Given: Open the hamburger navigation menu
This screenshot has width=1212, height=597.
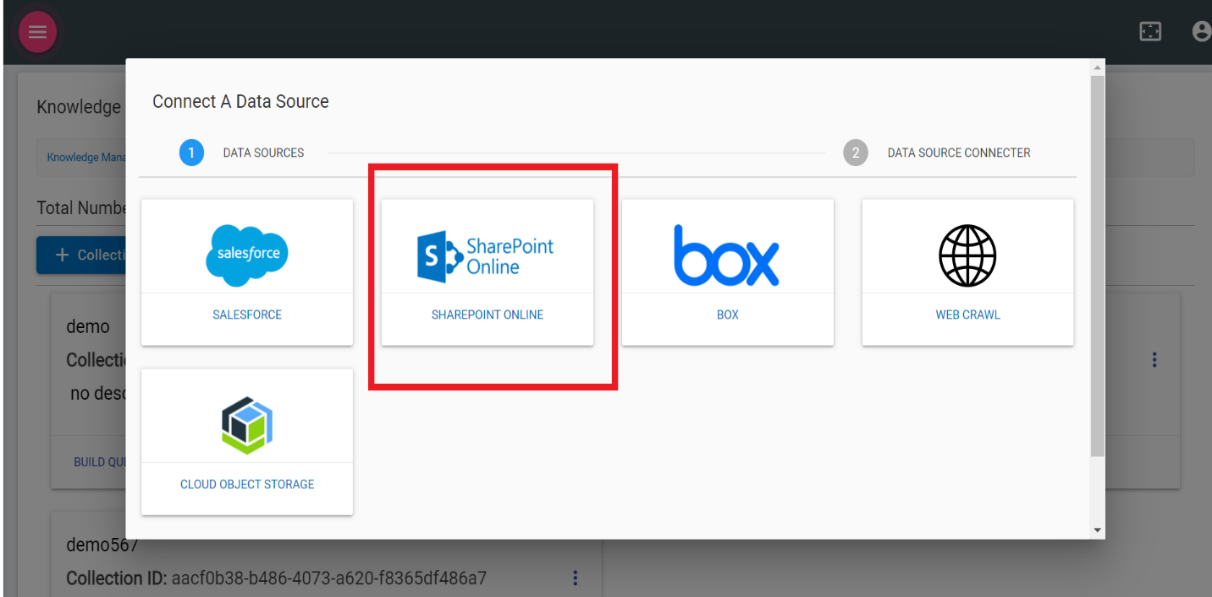Looking at the screenshot, I should (37, 31).
